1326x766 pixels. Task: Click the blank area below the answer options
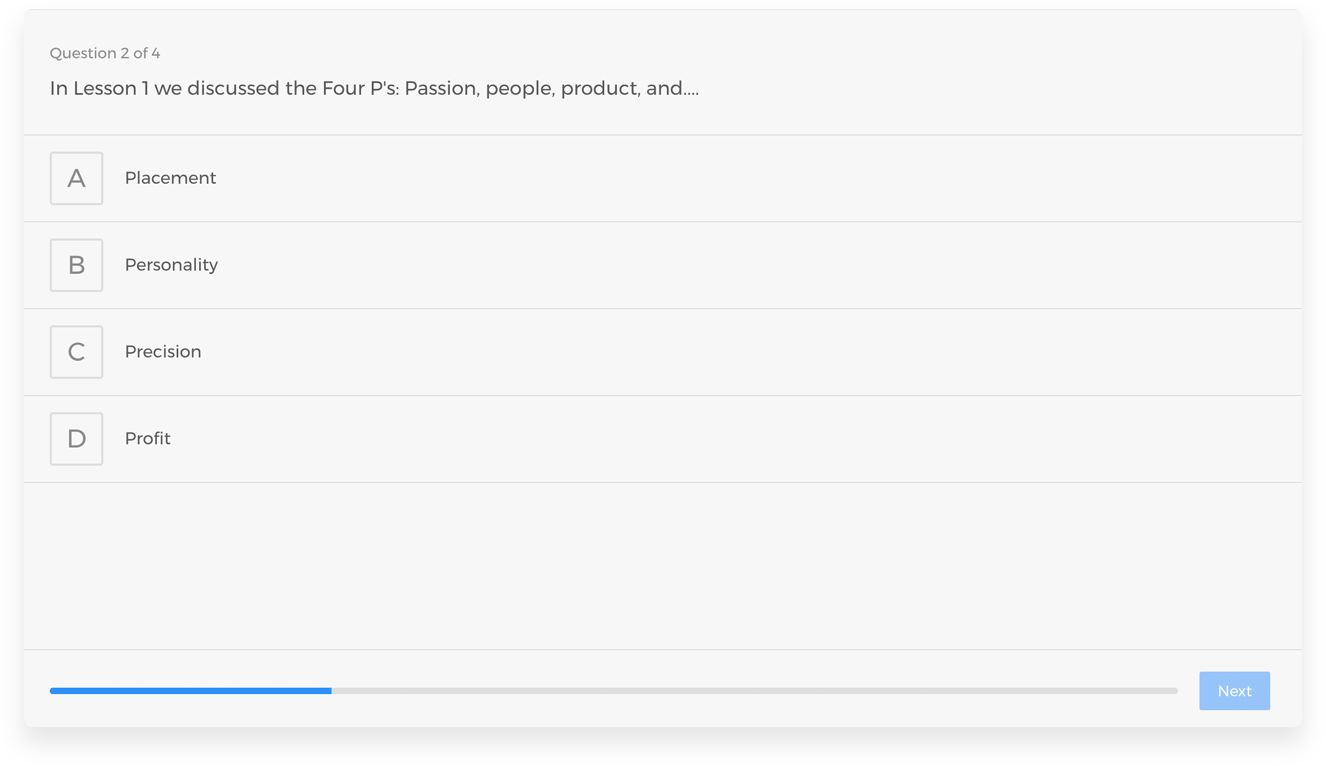point(662,565)
